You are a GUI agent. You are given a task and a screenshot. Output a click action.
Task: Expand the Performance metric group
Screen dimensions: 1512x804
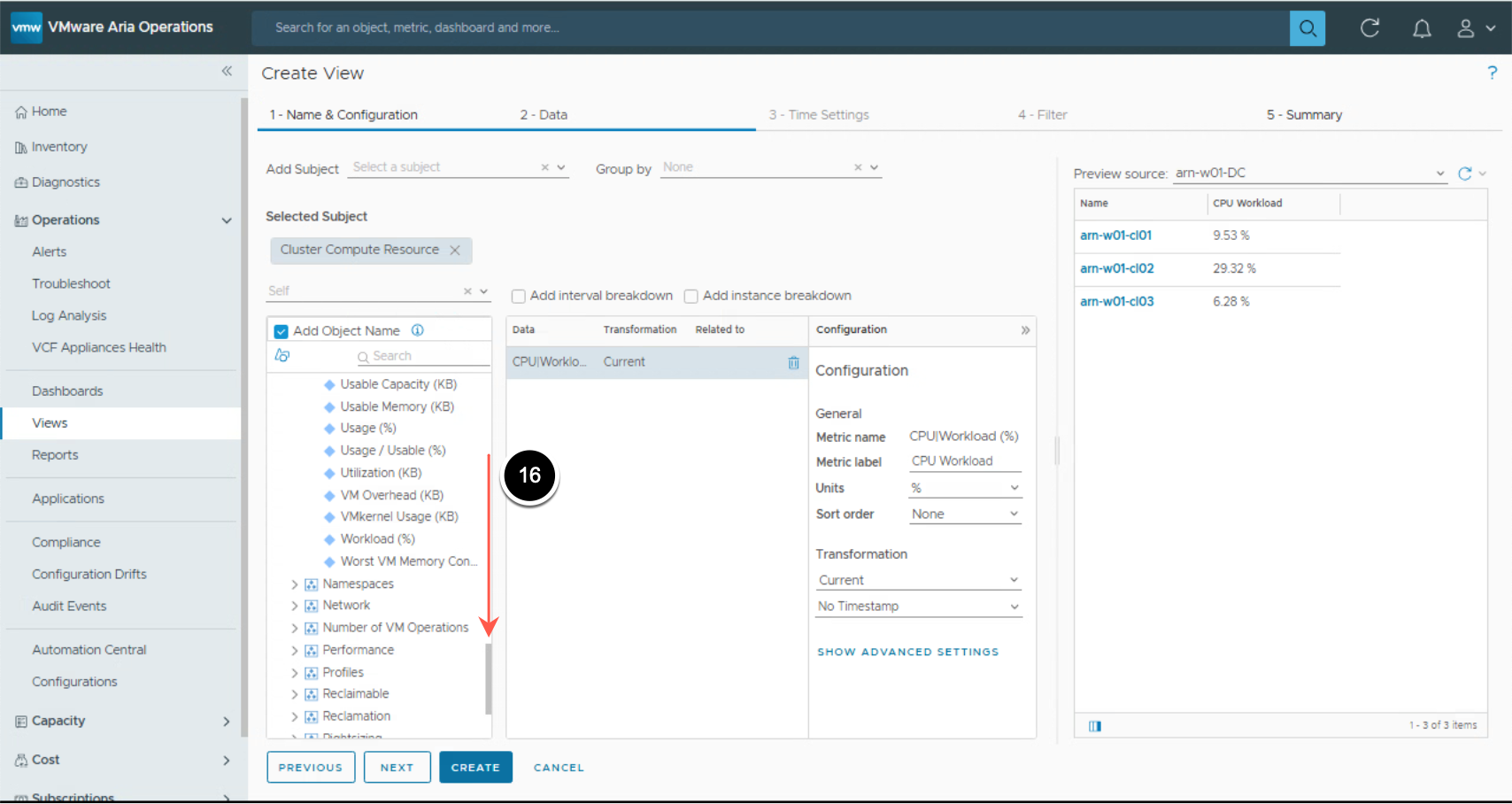point(295,650)
